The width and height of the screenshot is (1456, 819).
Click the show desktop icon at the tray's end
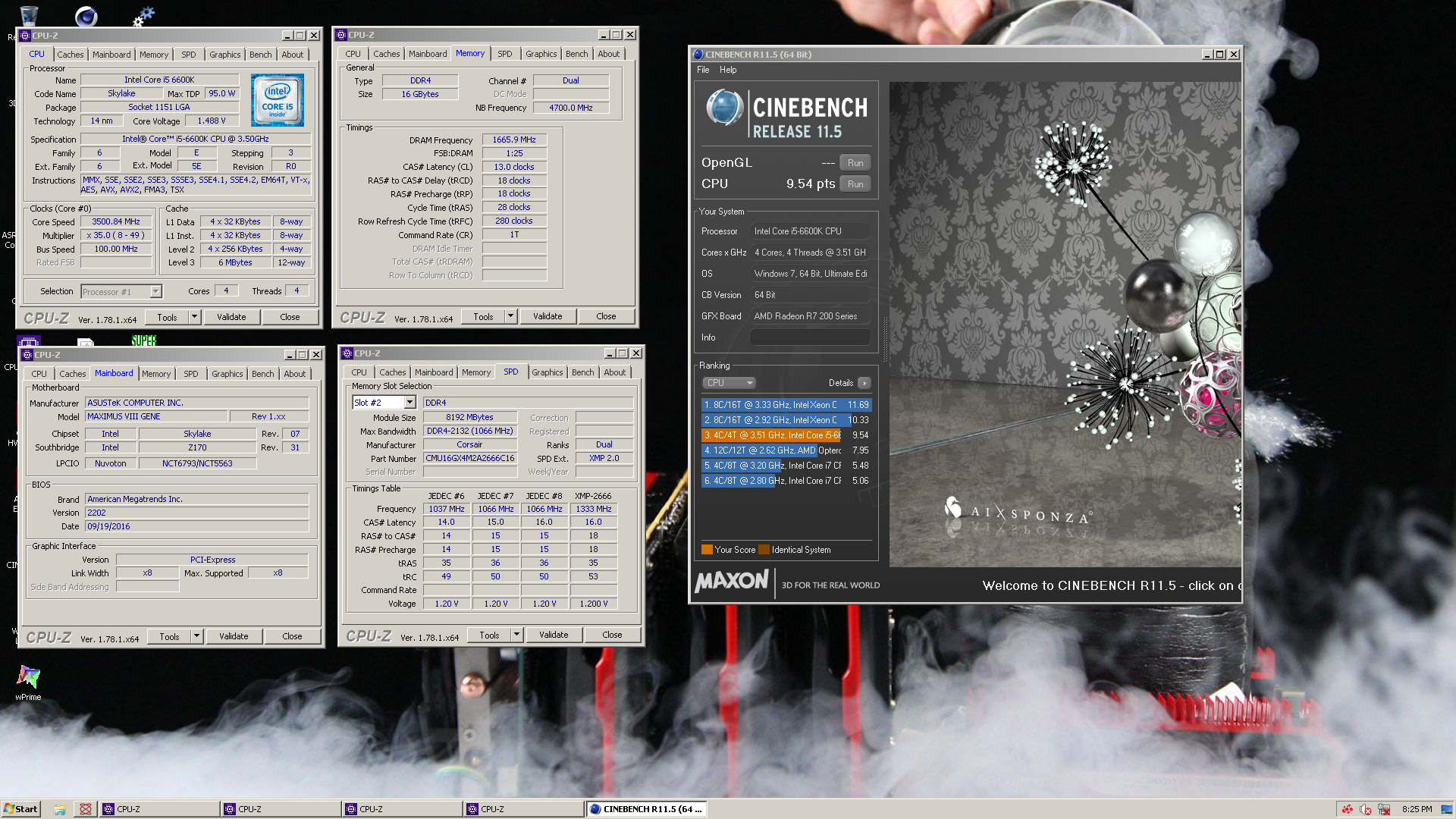[x=1447, y=809]
